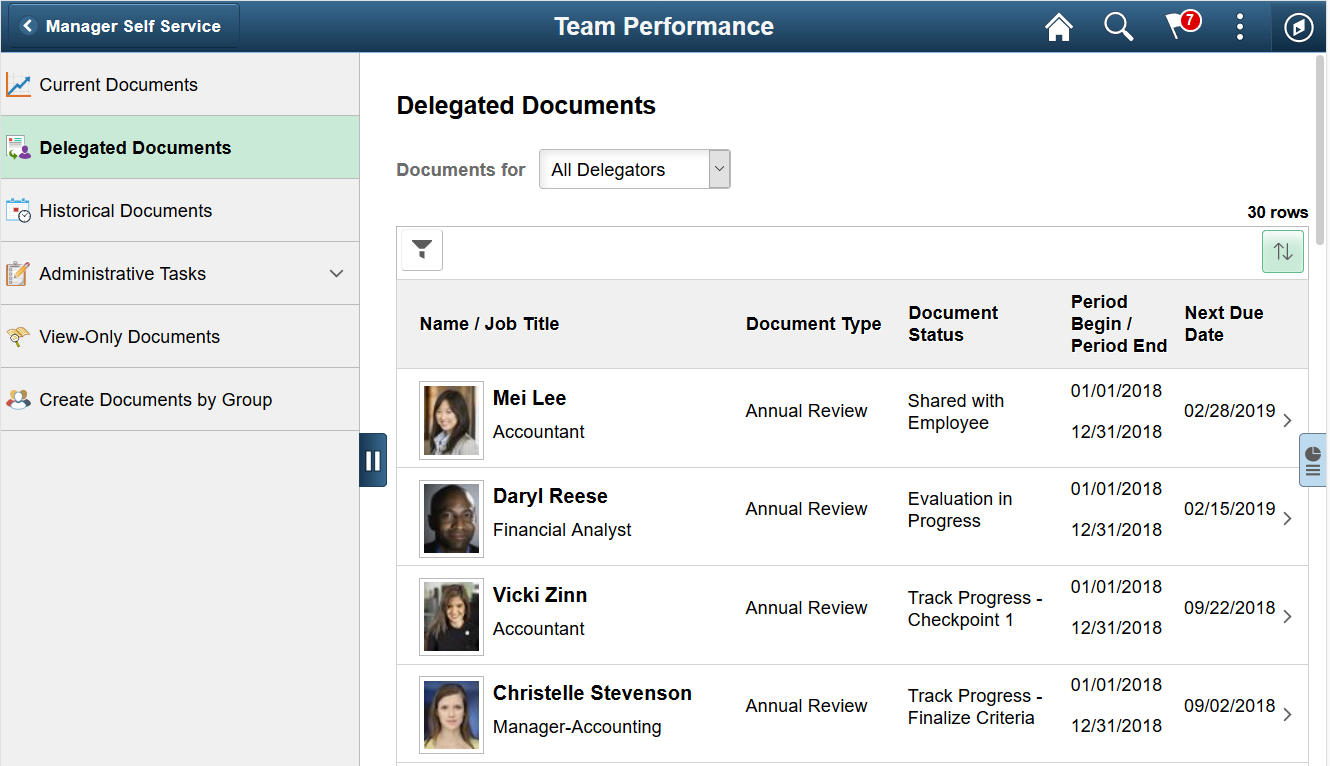The width and height of the screenshot is (1330, 766).
Task: Click Period Begin / Period End header
Action: click(1119, 324)
